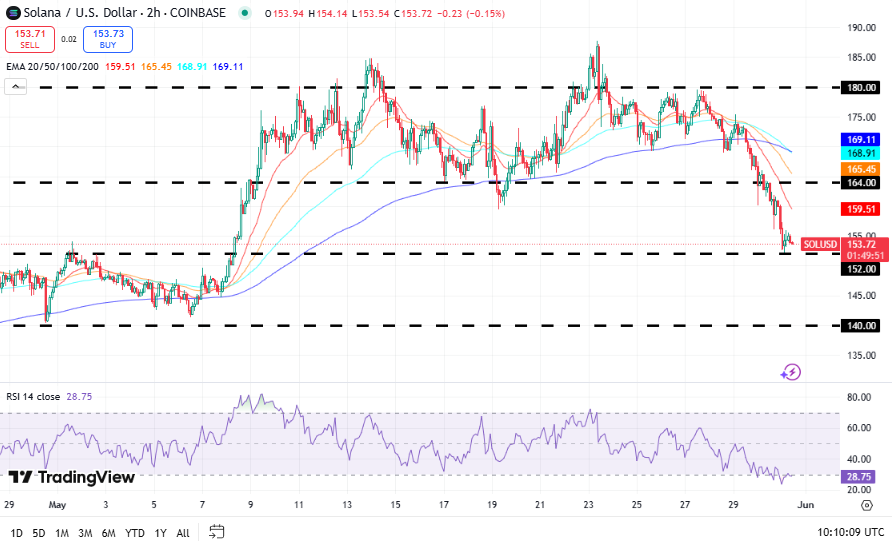Select the 3M time range
The image size is (892, 543).
click(85, 533)
